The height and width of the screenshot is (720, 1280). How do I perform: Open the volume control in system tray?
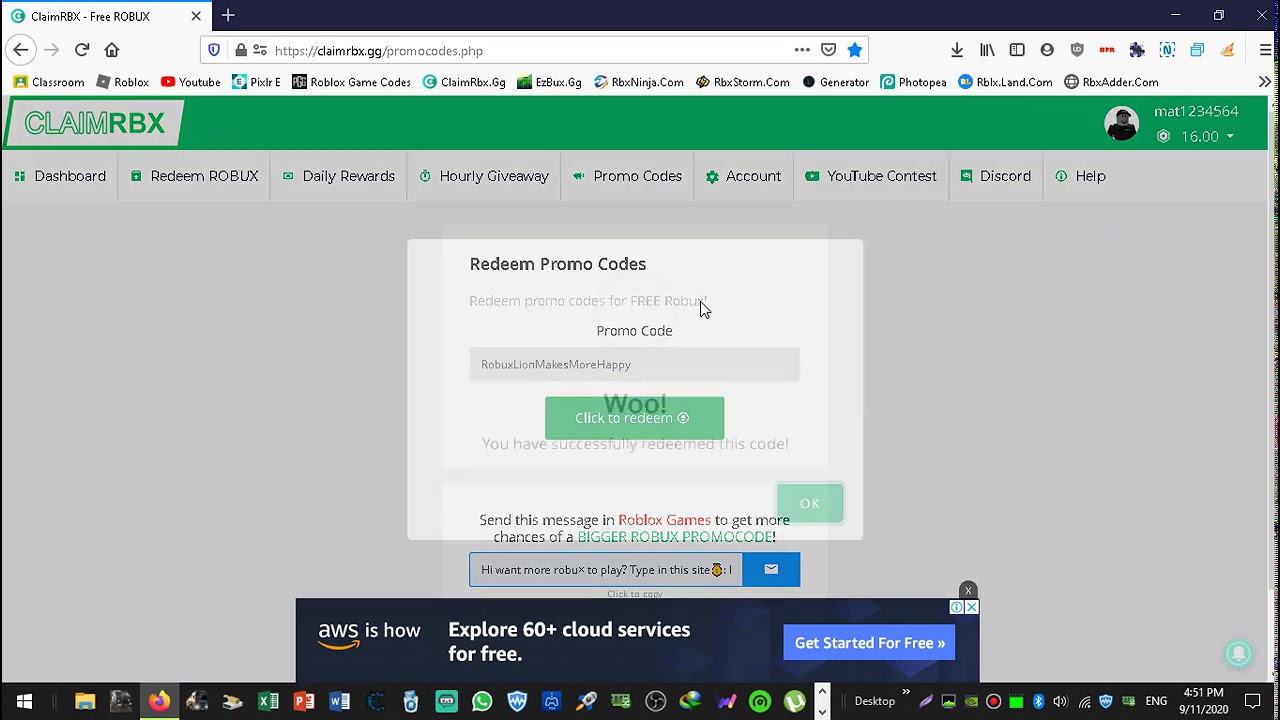(1060, 702)
